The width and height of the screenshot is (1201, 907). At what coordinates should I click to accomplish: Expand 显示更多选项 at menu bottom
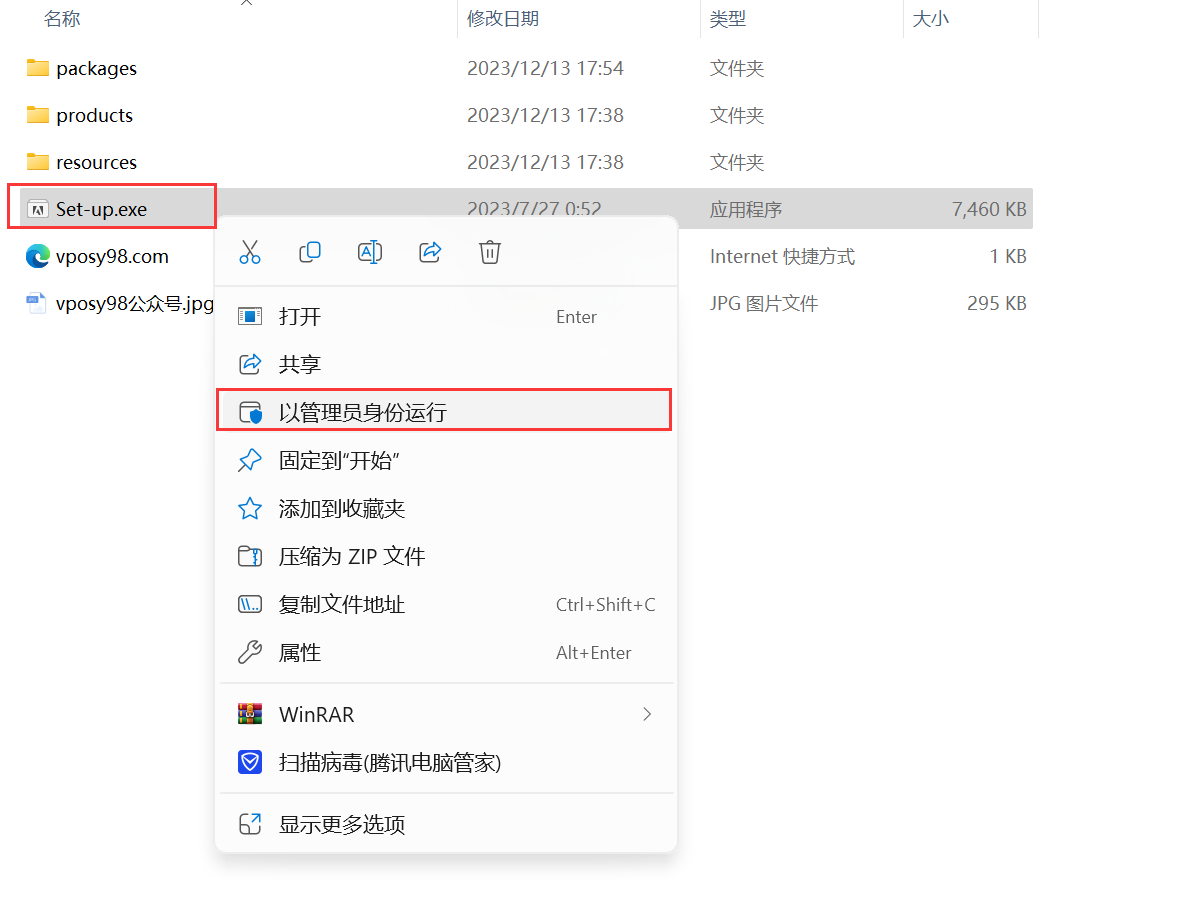pyautogui.click(x=341, y=825)
